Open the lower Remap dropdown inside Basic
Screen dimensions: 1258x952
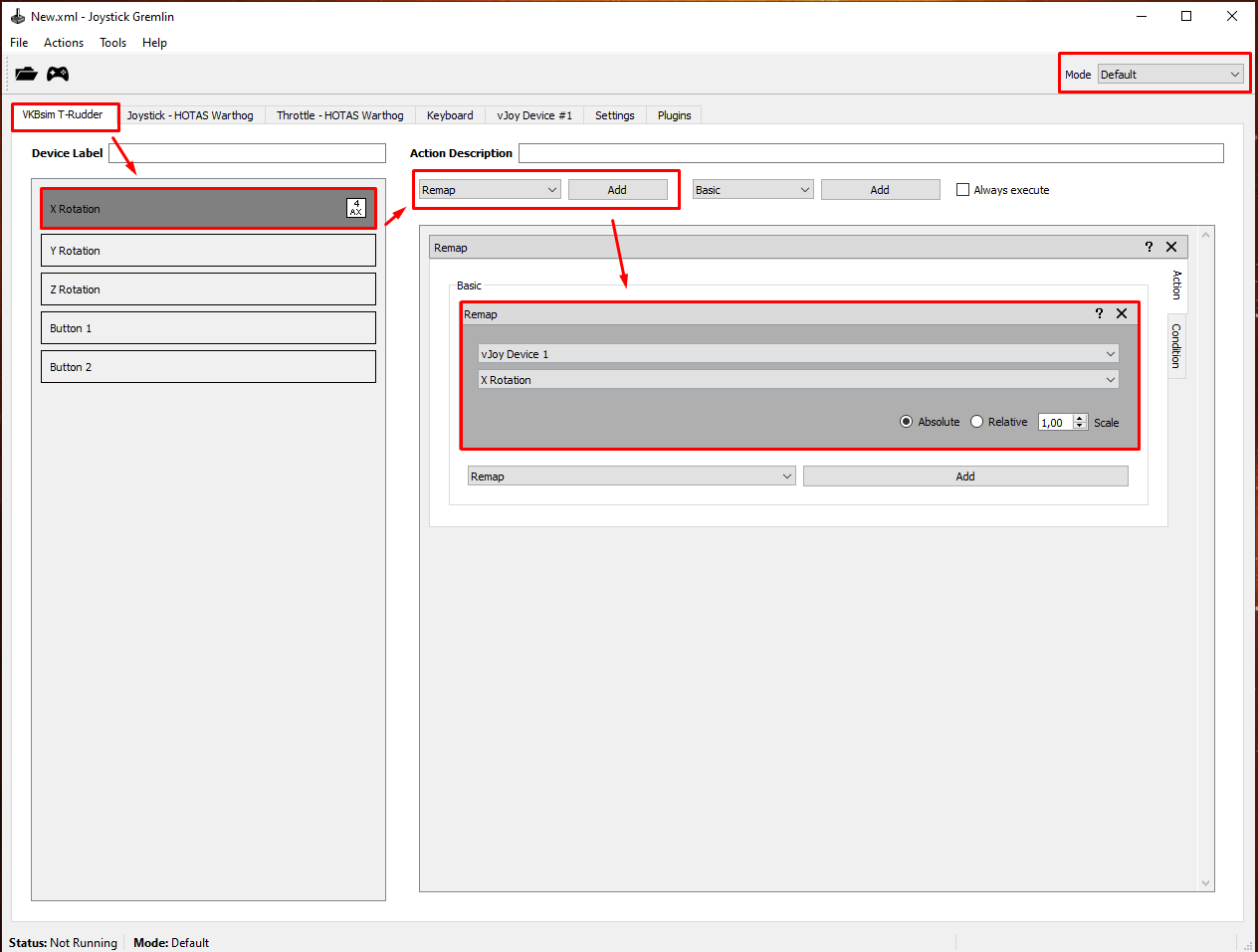click(632, 476)
